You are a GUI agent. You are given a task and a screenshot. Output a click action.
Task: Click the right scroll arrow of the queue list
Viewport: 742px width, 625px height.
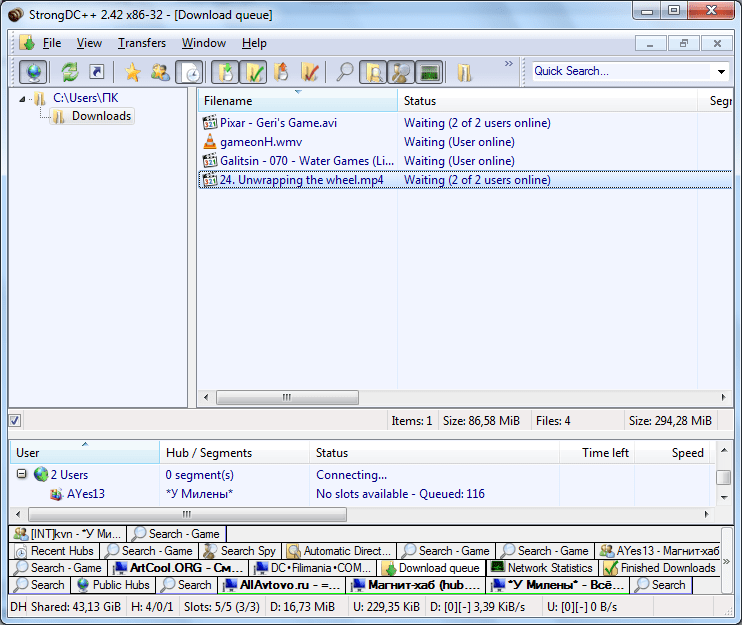[x=724, y=397]
